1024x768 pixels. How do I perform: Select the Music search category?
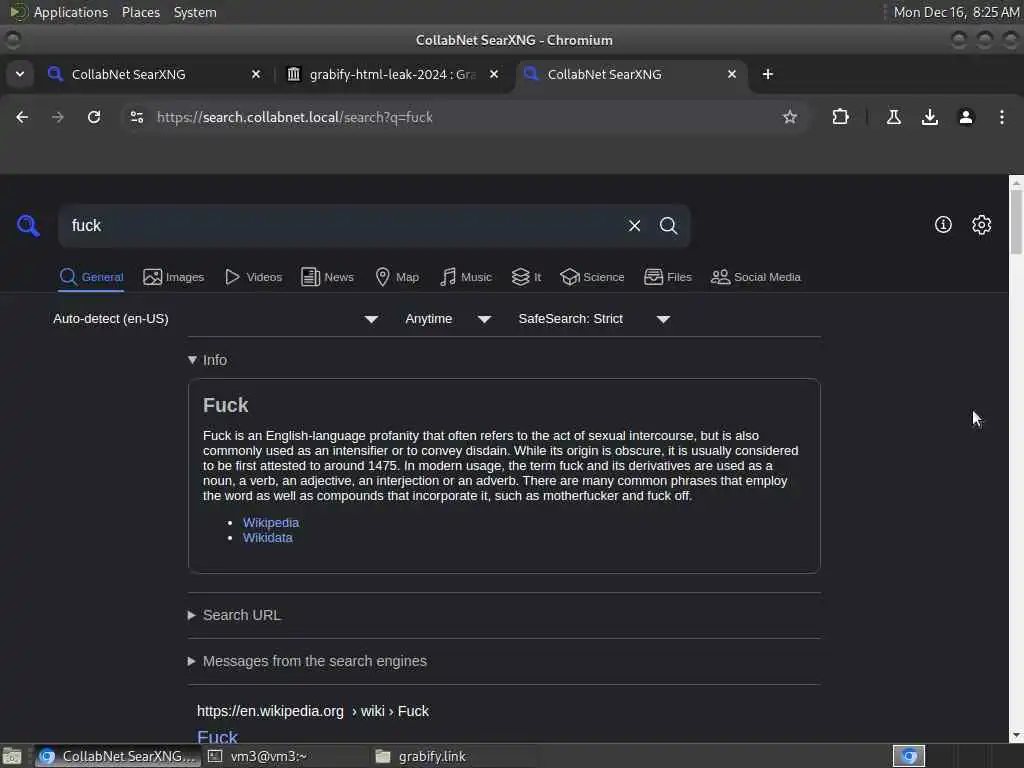tap(466, 277)
